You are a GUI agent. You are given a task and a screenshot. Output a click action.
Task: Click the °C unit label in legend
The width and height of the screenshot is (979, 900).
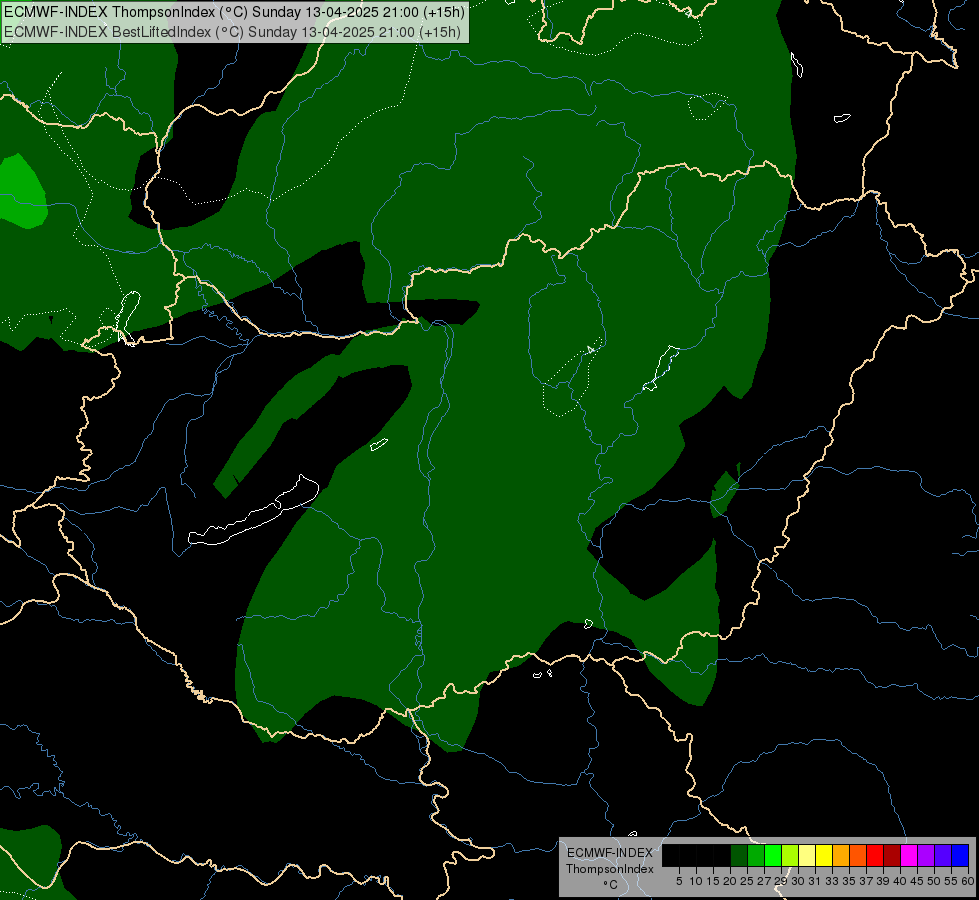(x=611, y=884)
